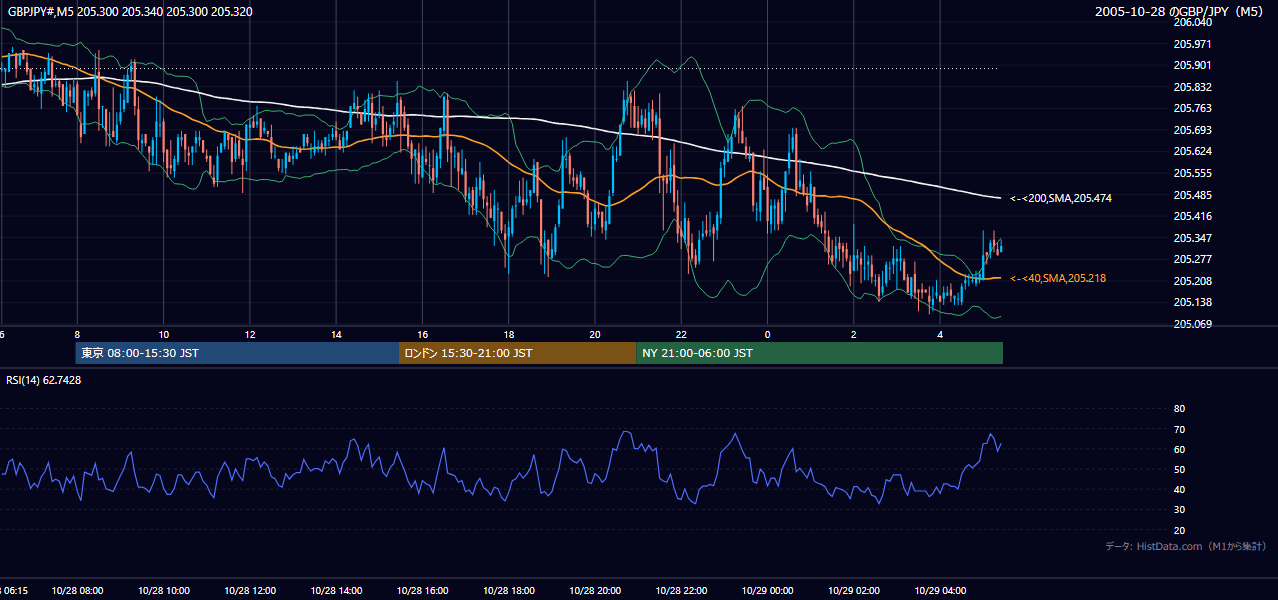Click the 200 SMA label 205.474

(x=1061, y=199)
